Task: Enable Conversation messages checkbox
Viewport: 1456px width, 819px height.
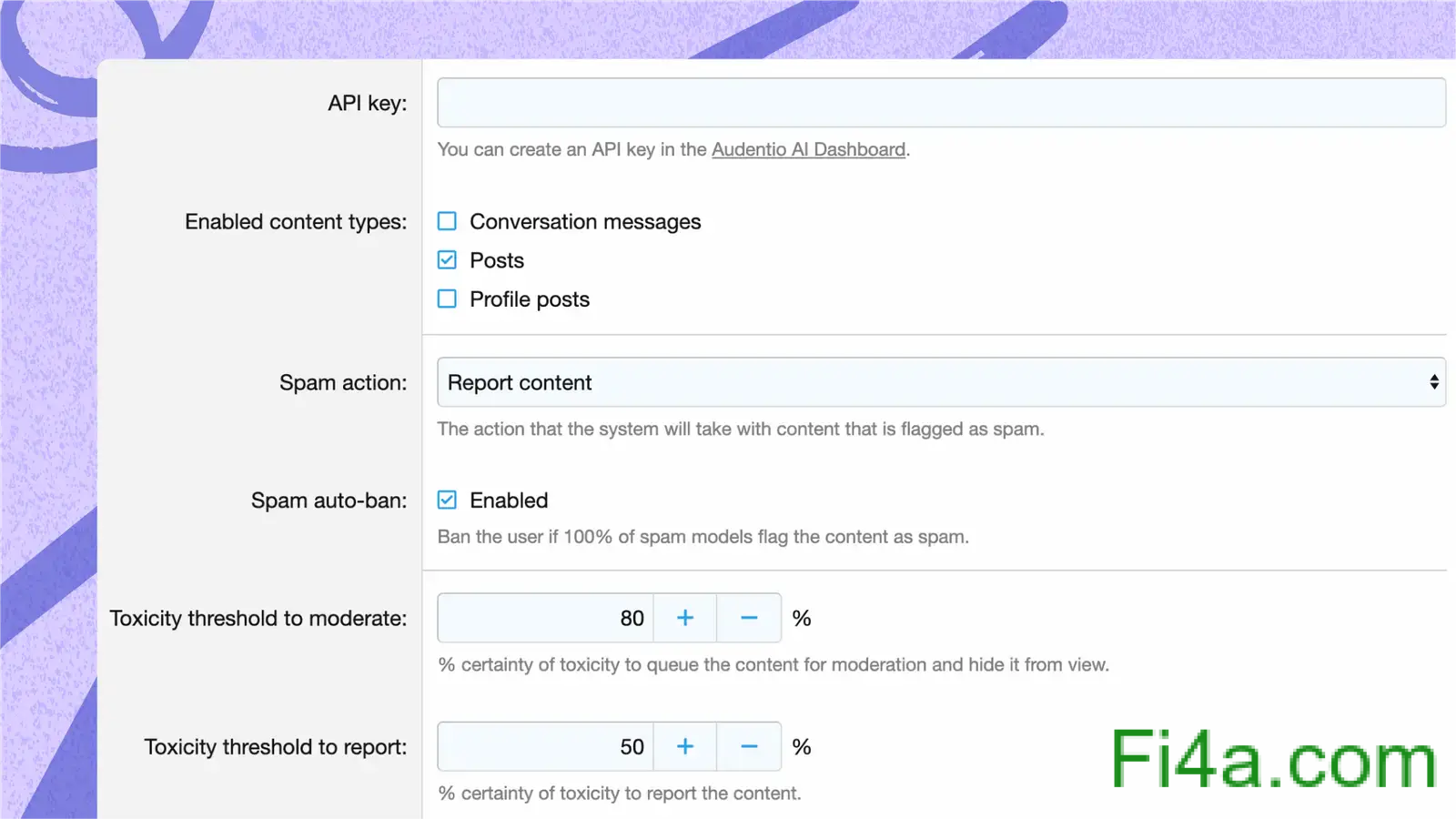Action: point(447,221)
